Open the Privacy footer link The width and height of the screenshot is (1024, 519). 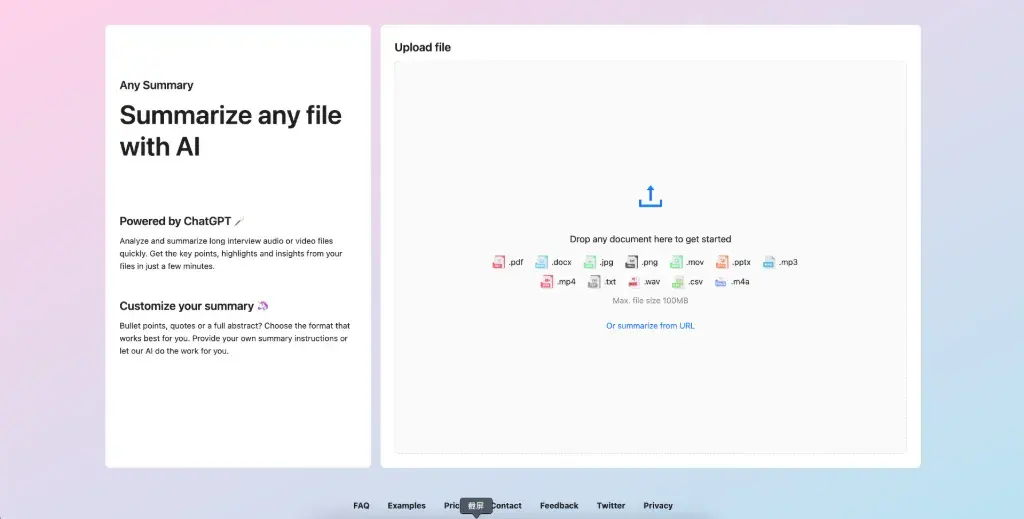tap(658, 505)
